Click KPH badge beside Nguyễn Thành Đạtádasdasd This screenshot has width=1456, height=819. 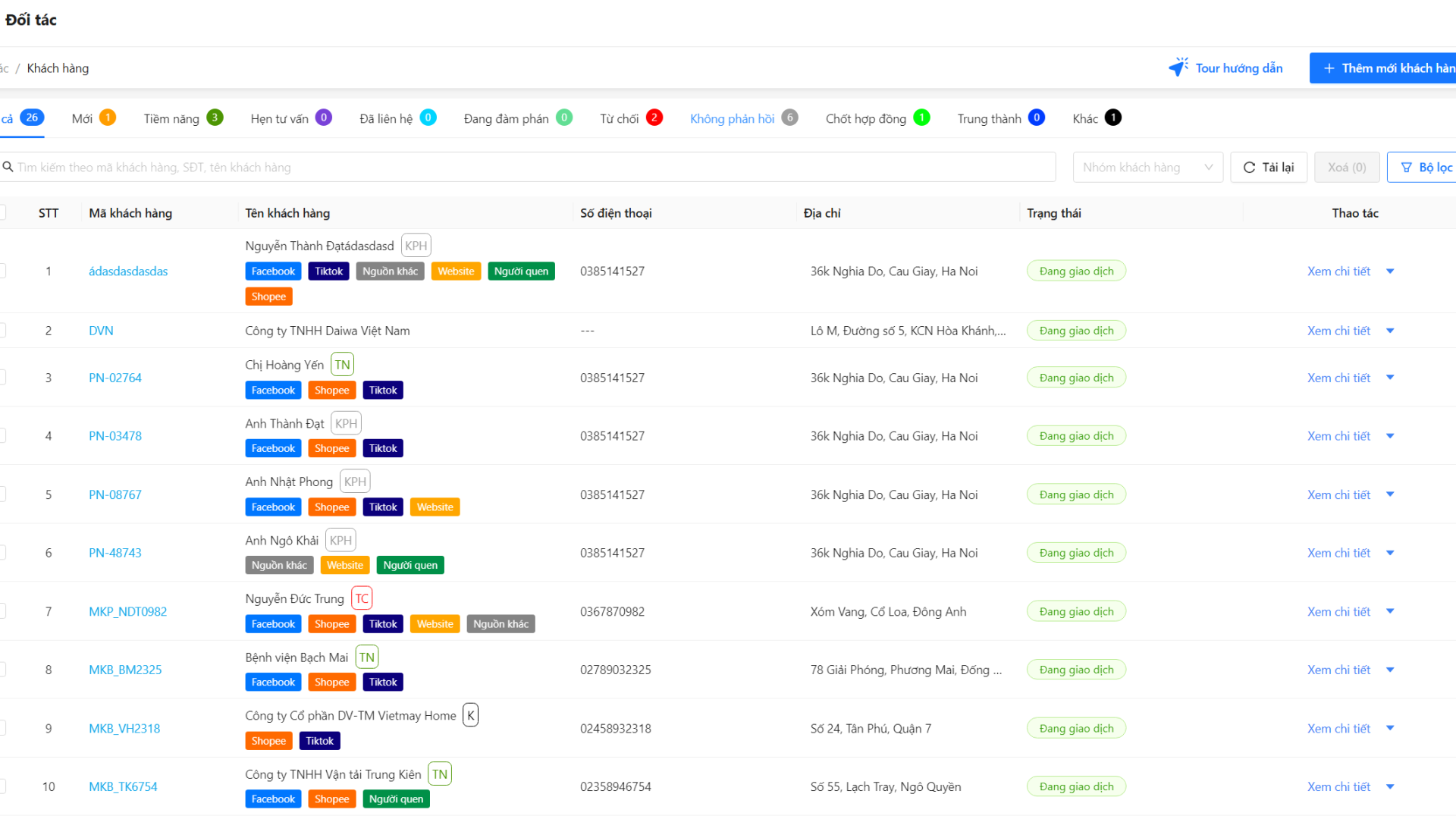pos(416,246)
